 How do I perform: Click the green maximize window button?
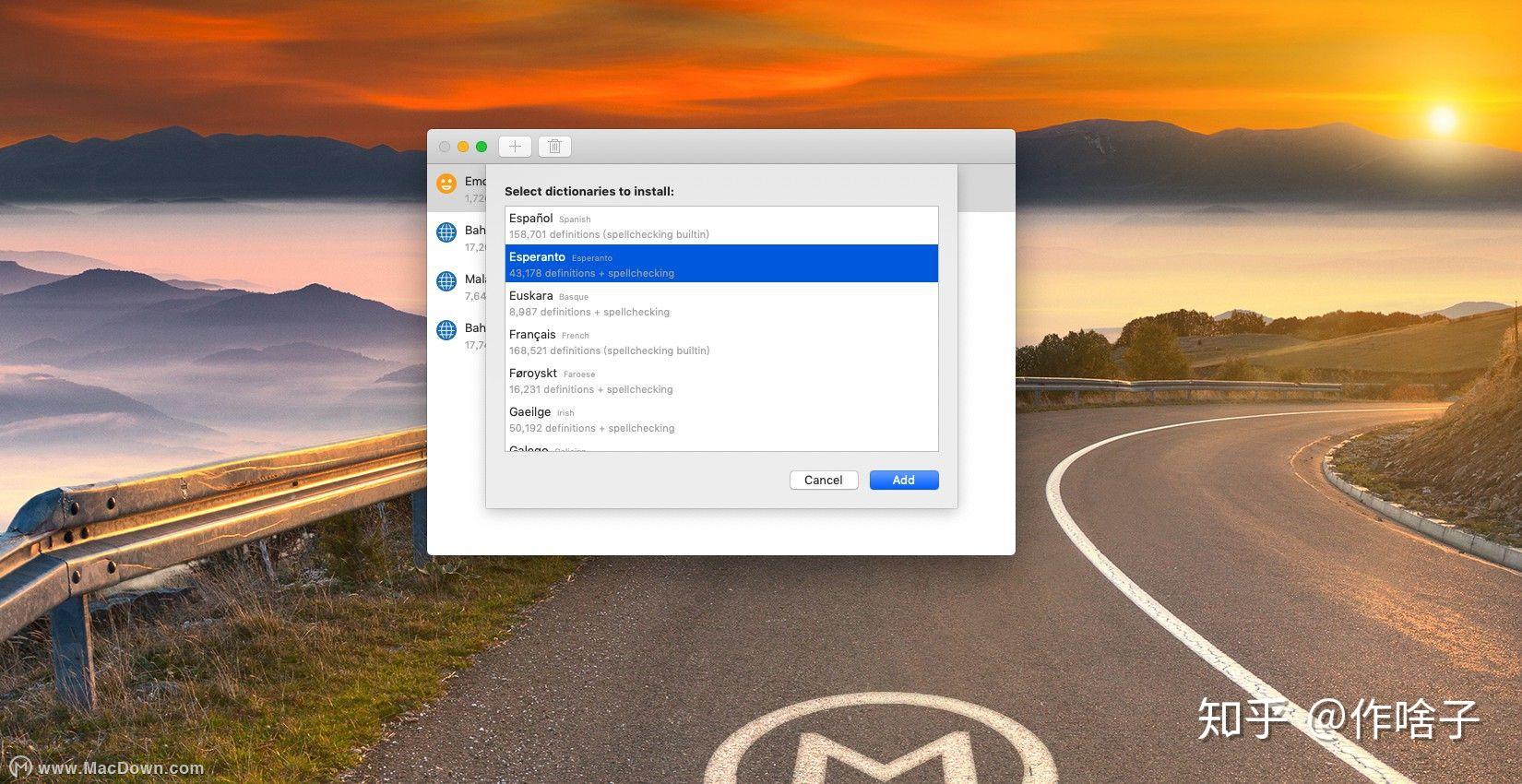pyautogui.click(x=482, y=147)
